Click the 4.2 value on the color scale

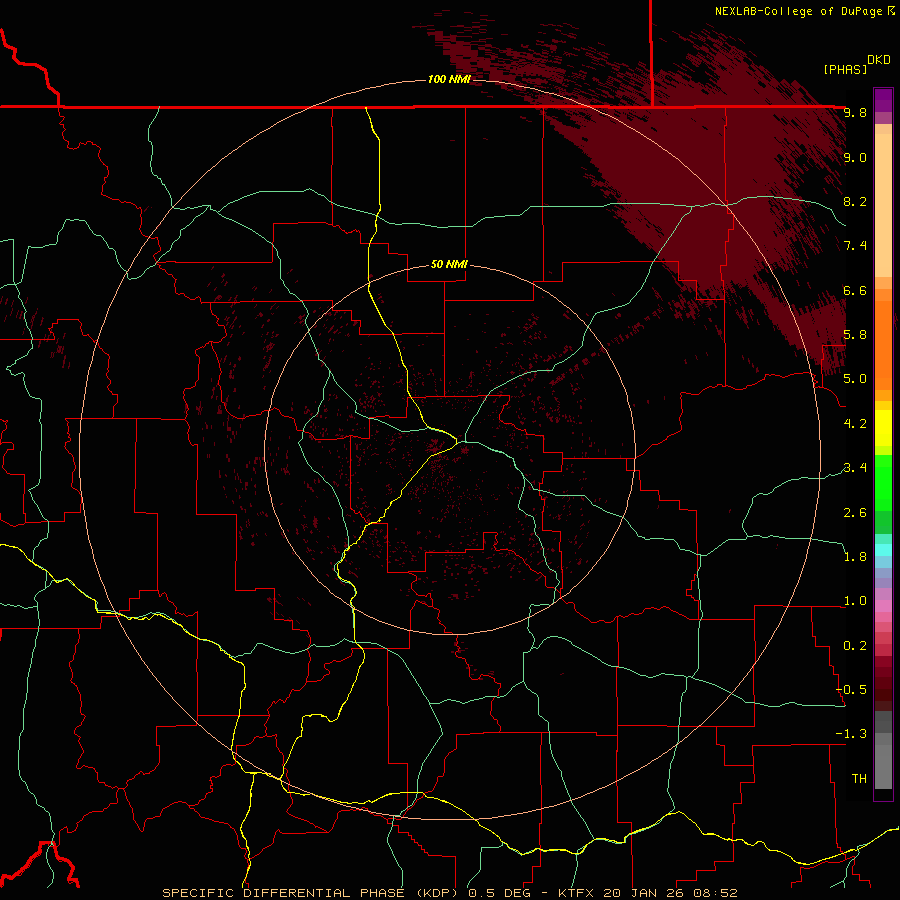click(x=855, y=424)
